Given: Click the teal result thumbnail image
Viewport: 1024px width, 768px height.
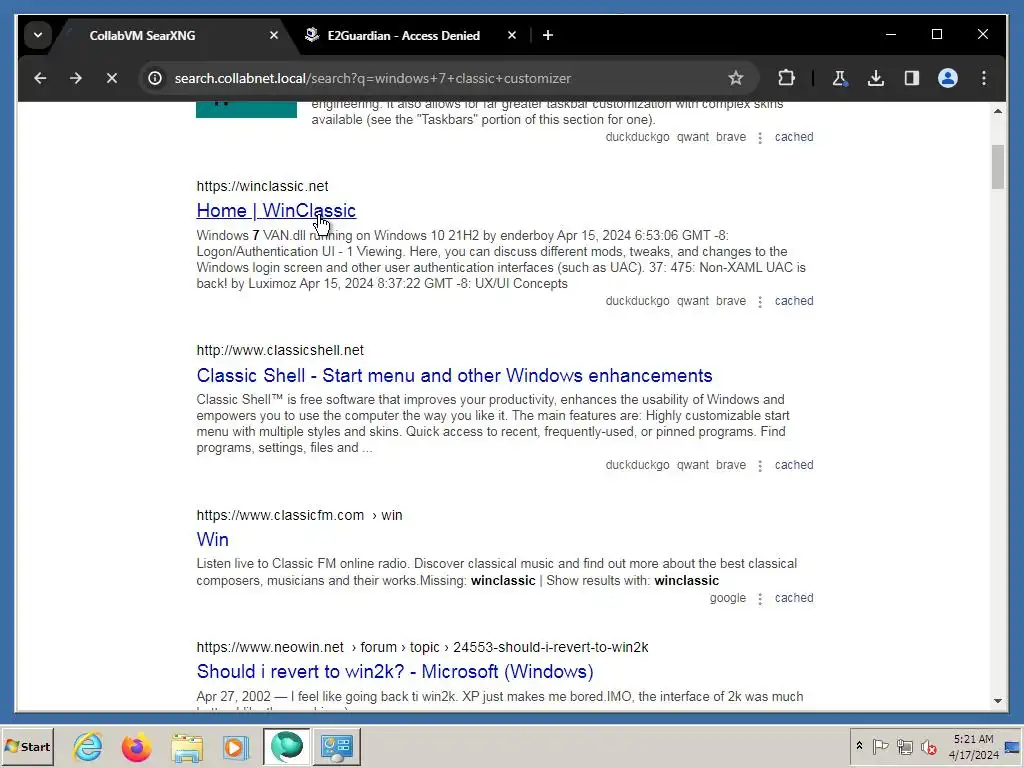Looking at the screenshot, I should (x=246, y=110).
